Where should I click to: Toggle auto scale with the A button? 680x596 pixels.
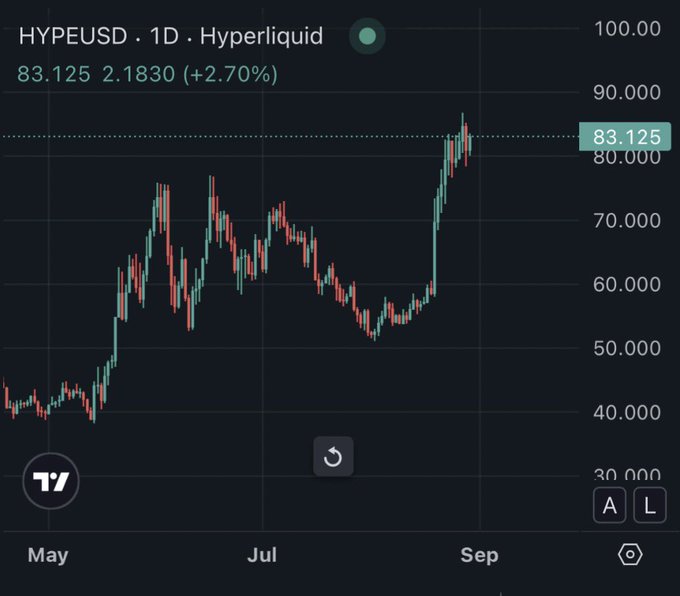tap(609, 505)
